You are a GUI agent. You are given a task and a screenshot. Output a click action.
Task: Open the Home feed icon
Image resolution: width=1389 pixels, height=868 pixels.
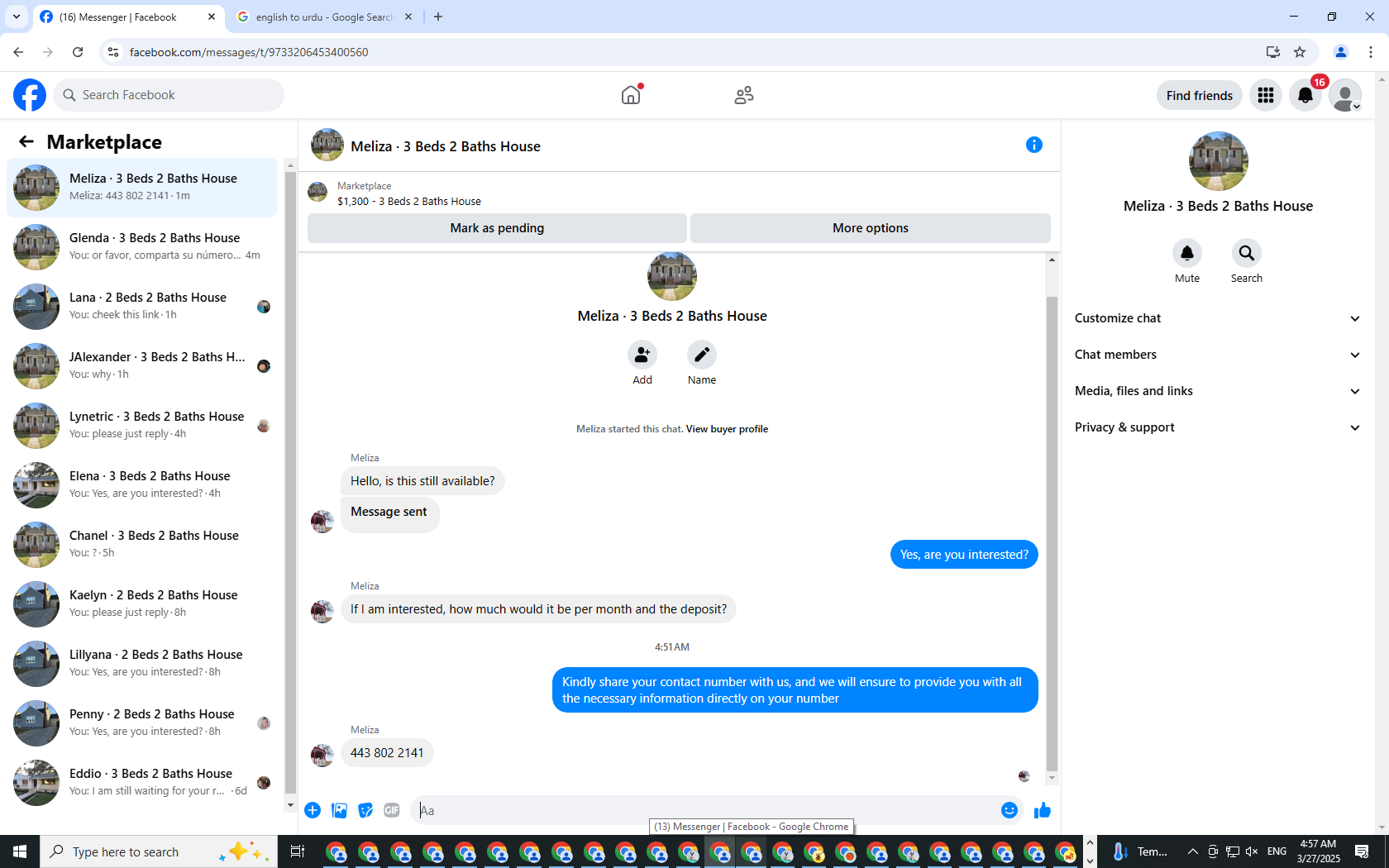tap(631, 95)
